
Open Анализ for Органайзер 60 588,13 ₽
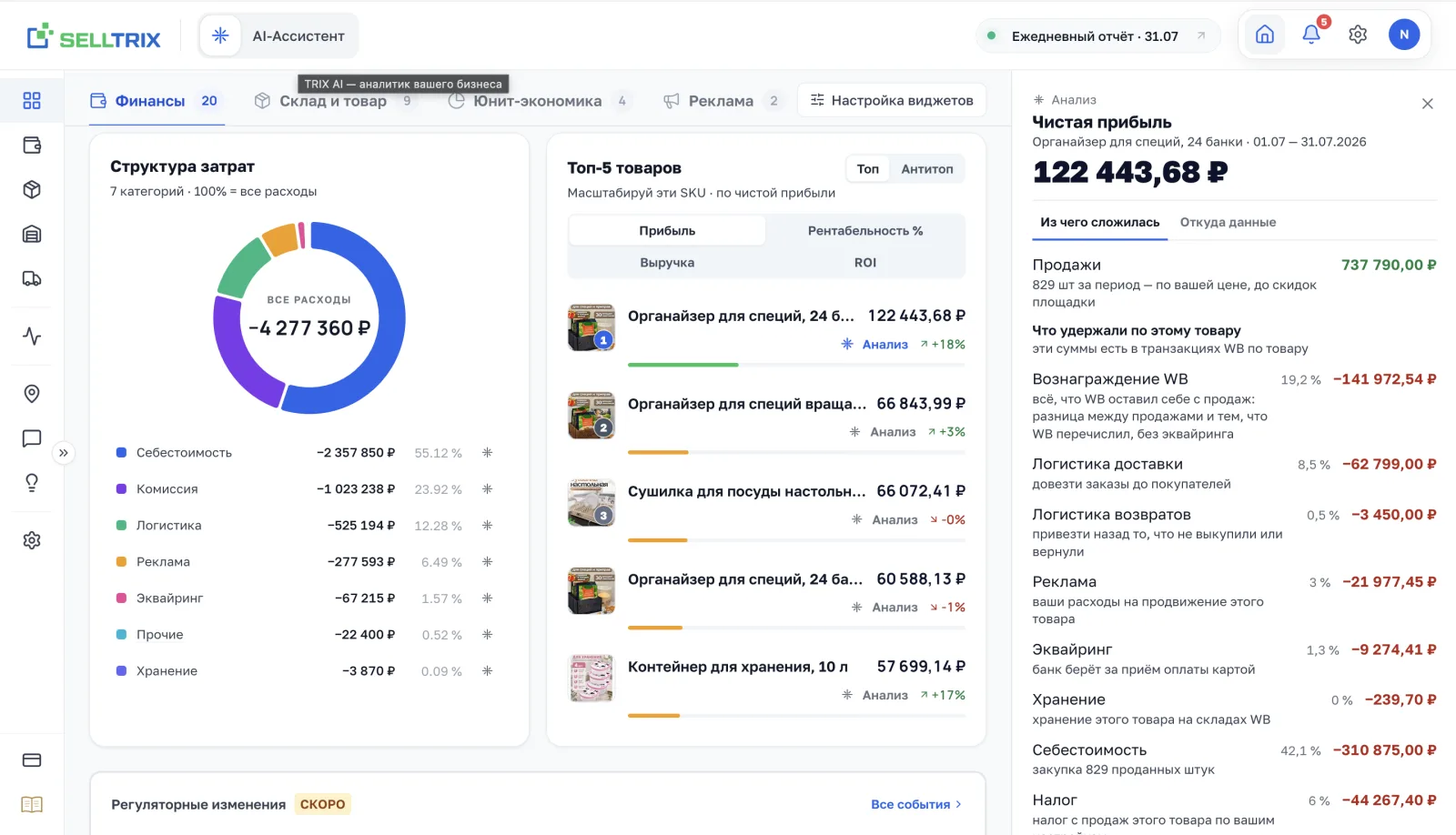[x=885, y=608]
